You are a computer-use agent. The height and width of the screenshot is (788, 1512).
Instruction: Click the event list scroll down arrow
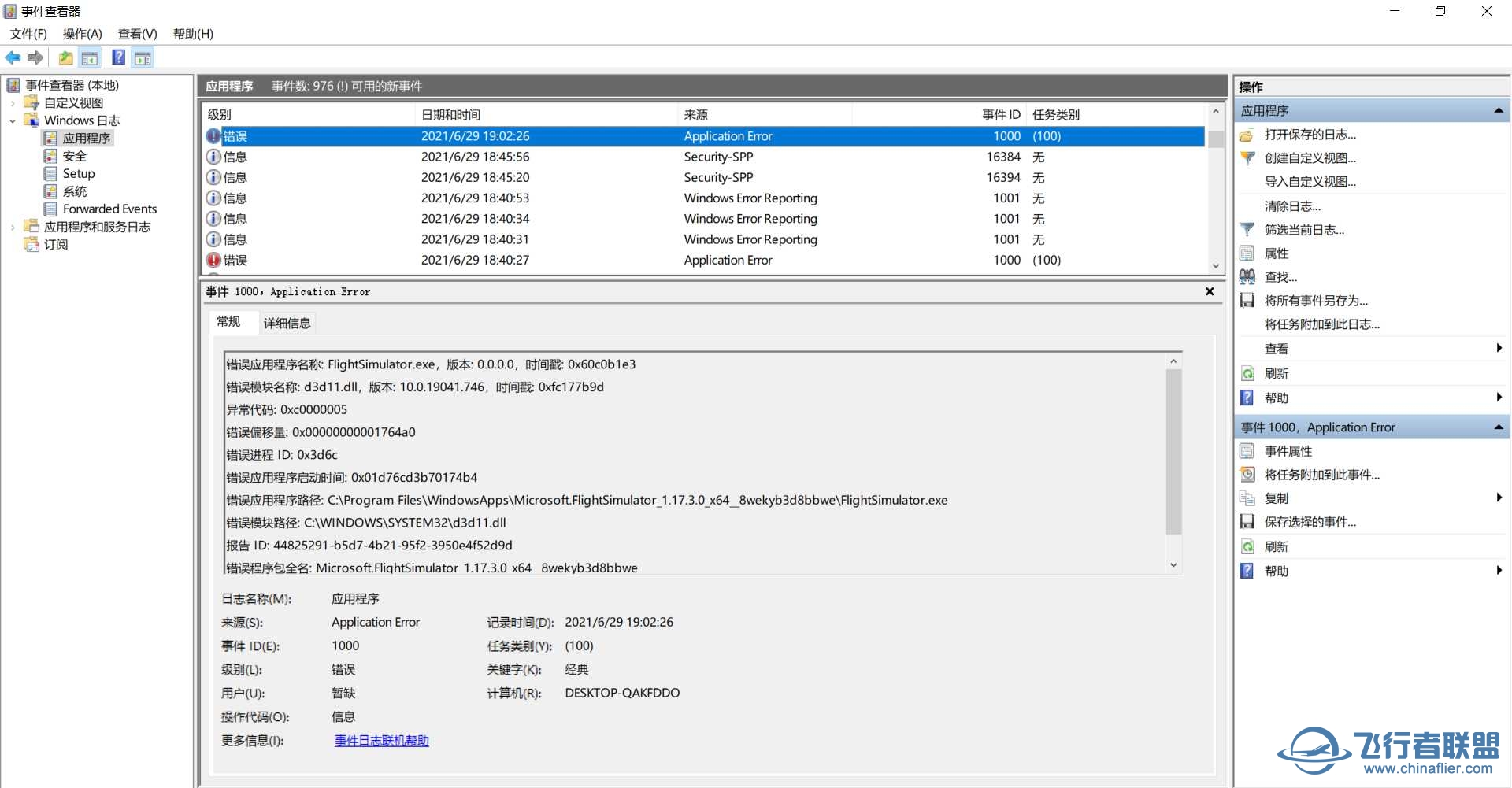(x=1216, y=266)
